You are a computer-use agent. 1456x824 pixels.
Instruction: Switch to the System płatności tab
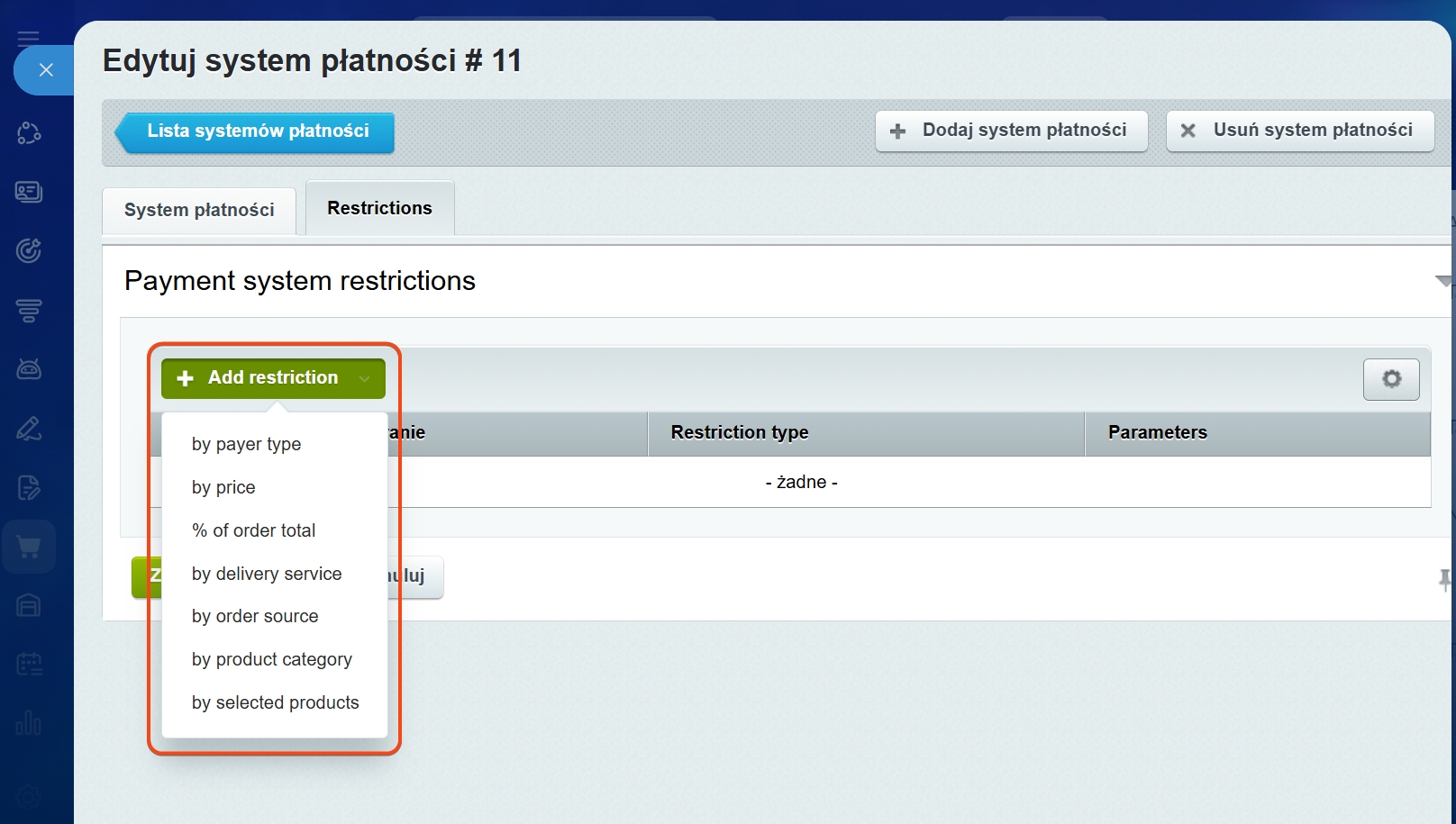point(199,211)
